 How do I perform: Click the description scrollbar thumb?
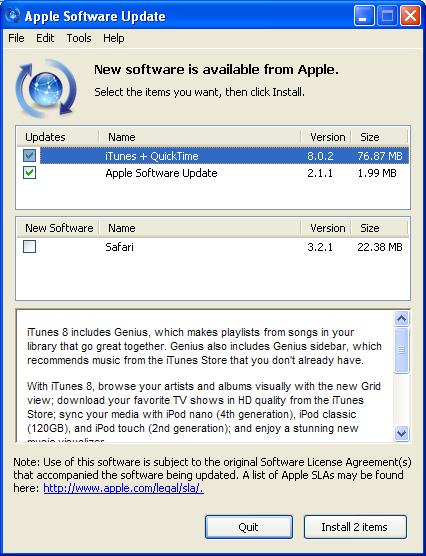402,350
